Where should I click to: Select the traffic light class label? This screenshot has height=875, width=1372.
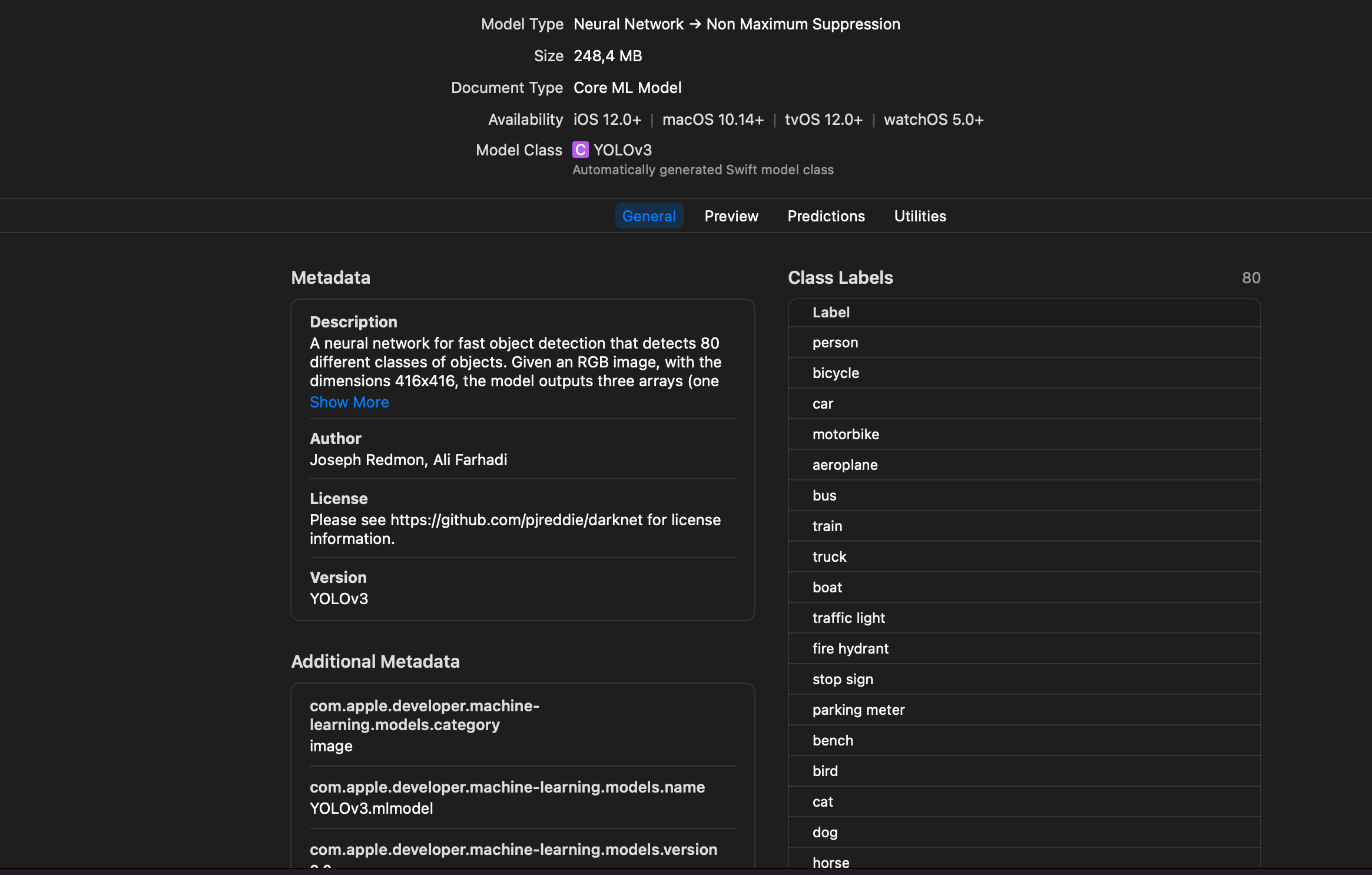[849, 618]
